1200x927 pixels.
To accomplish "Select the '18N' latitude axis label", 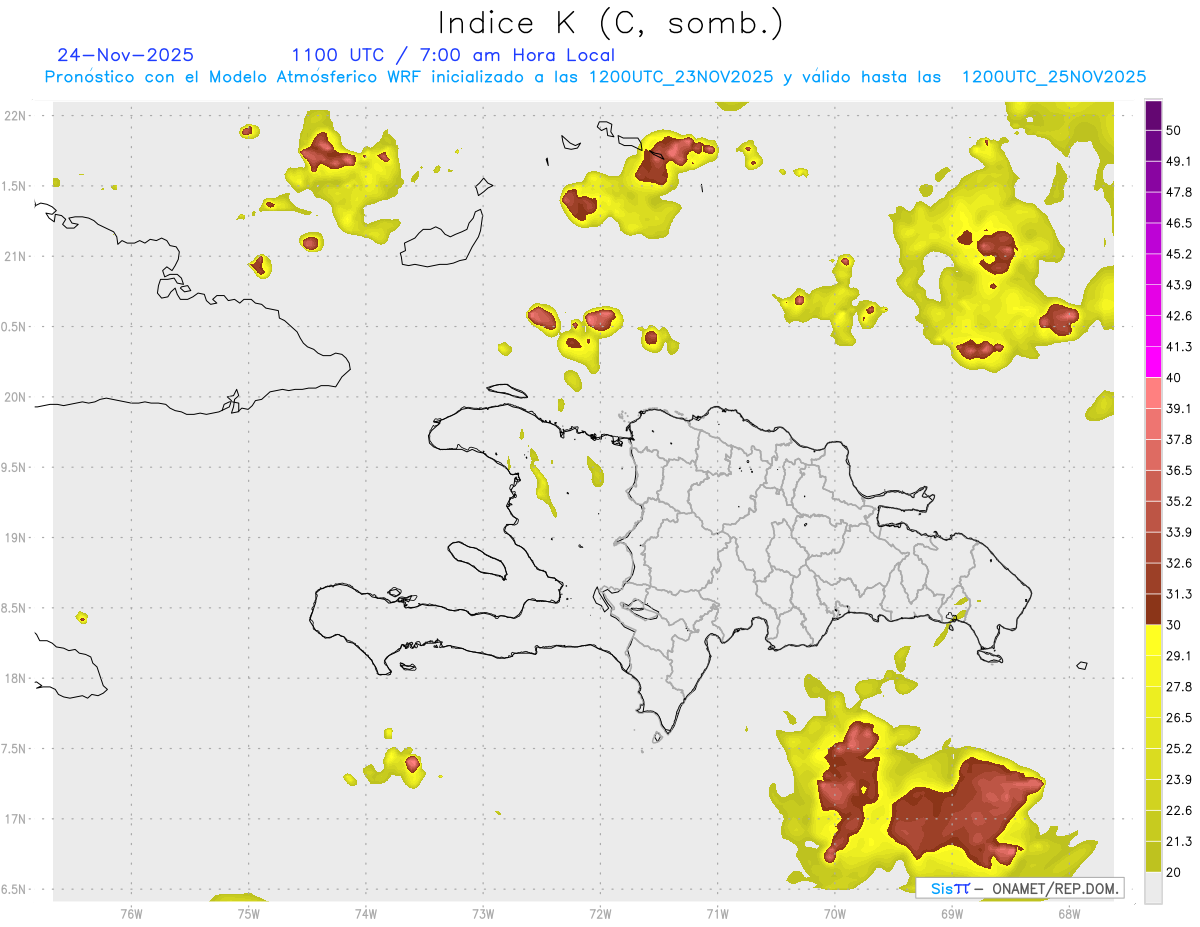I will 15,678.
